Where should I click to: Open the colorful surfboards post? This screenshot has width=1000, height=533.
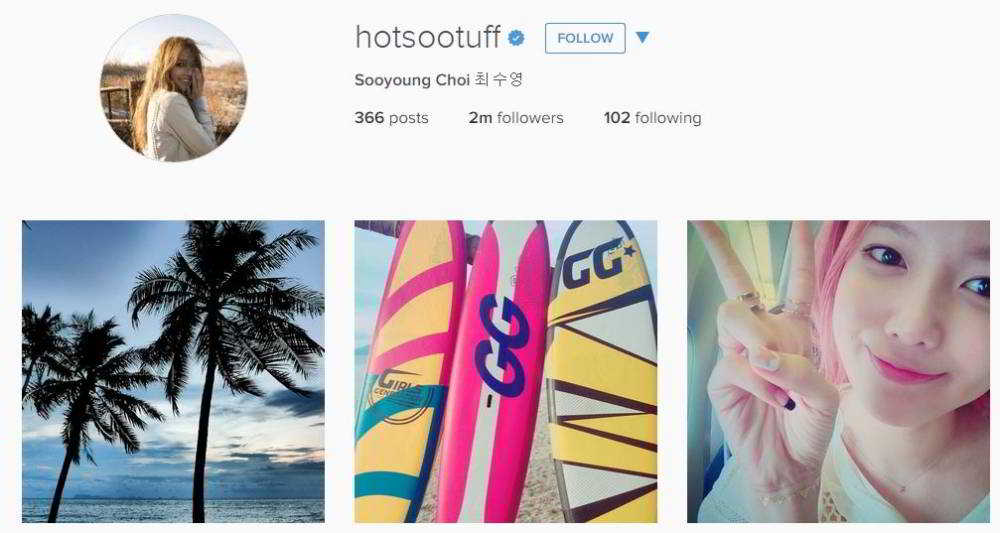point(506,372)
